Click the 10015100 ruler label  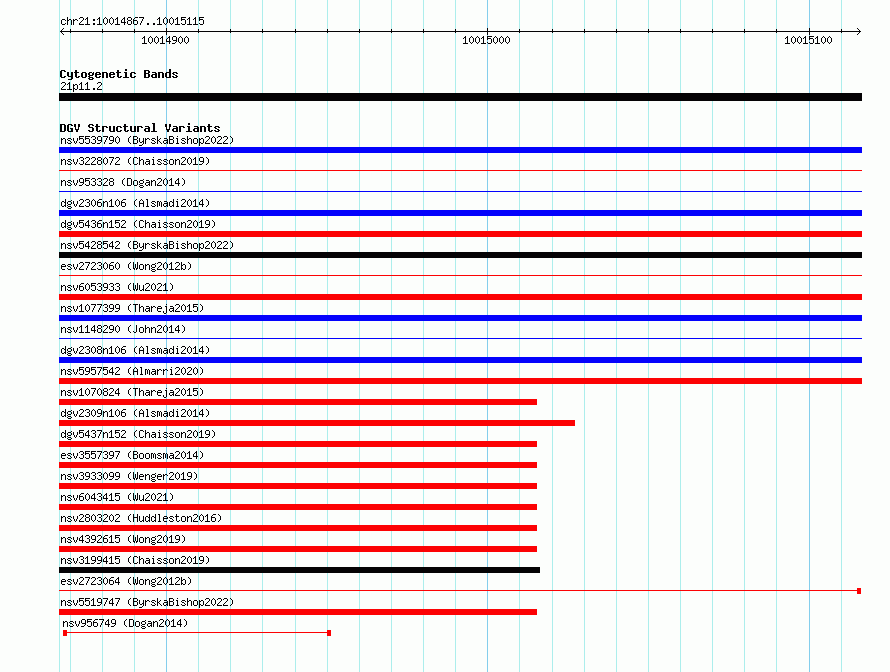tap(808, 40)
